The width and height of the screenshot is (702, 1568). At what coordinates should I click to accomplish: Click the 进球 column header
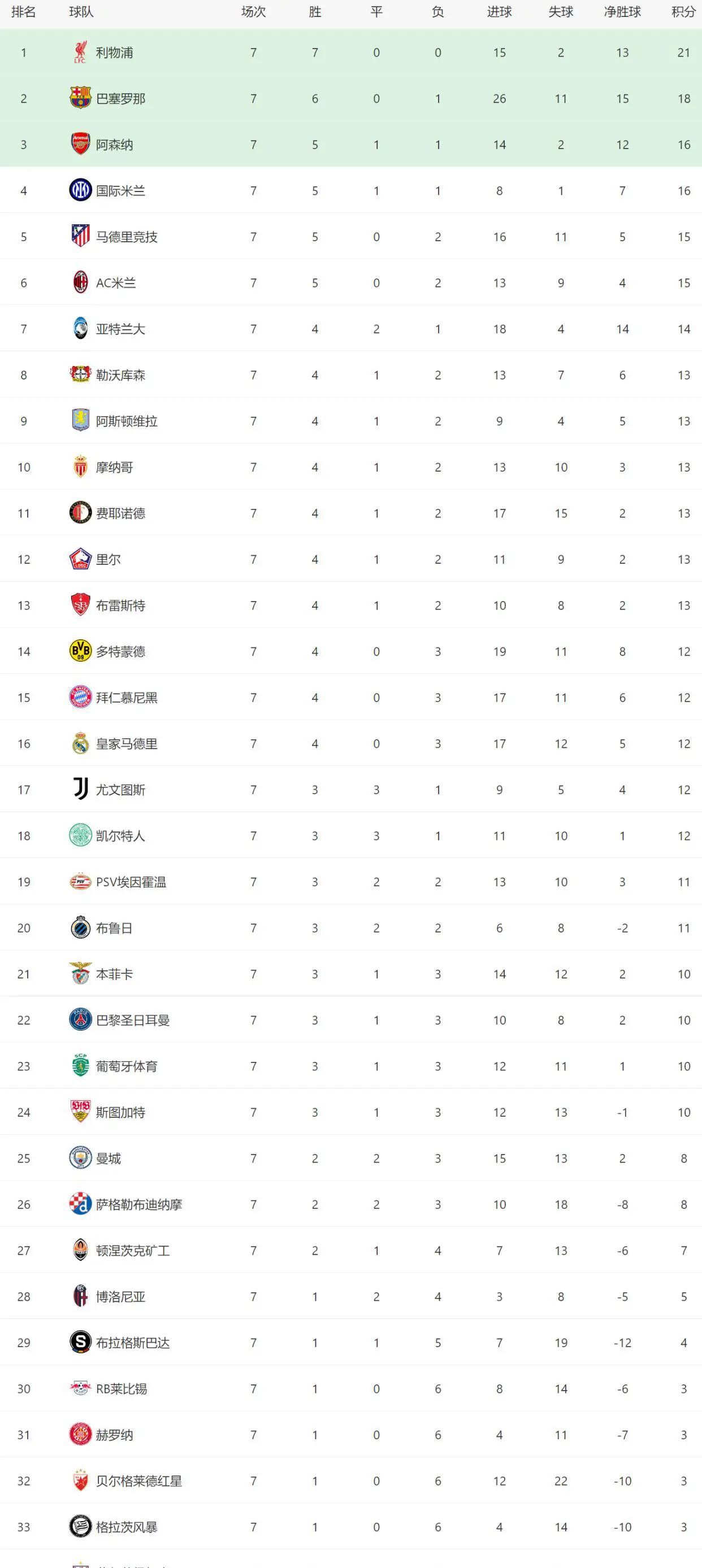(x=499, y=12)
